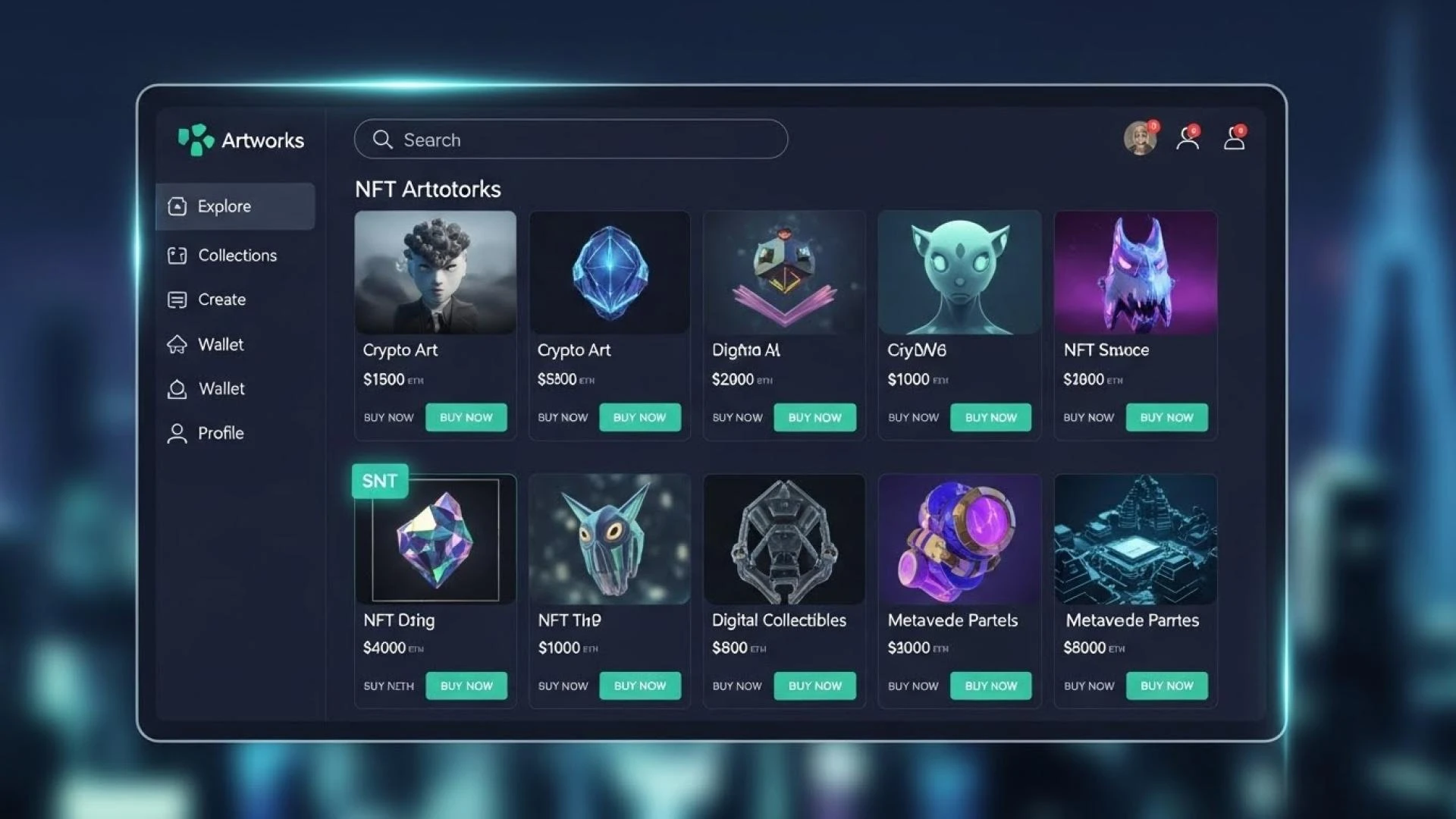Click the Profile sidebar icon

[x=177, y=433]
